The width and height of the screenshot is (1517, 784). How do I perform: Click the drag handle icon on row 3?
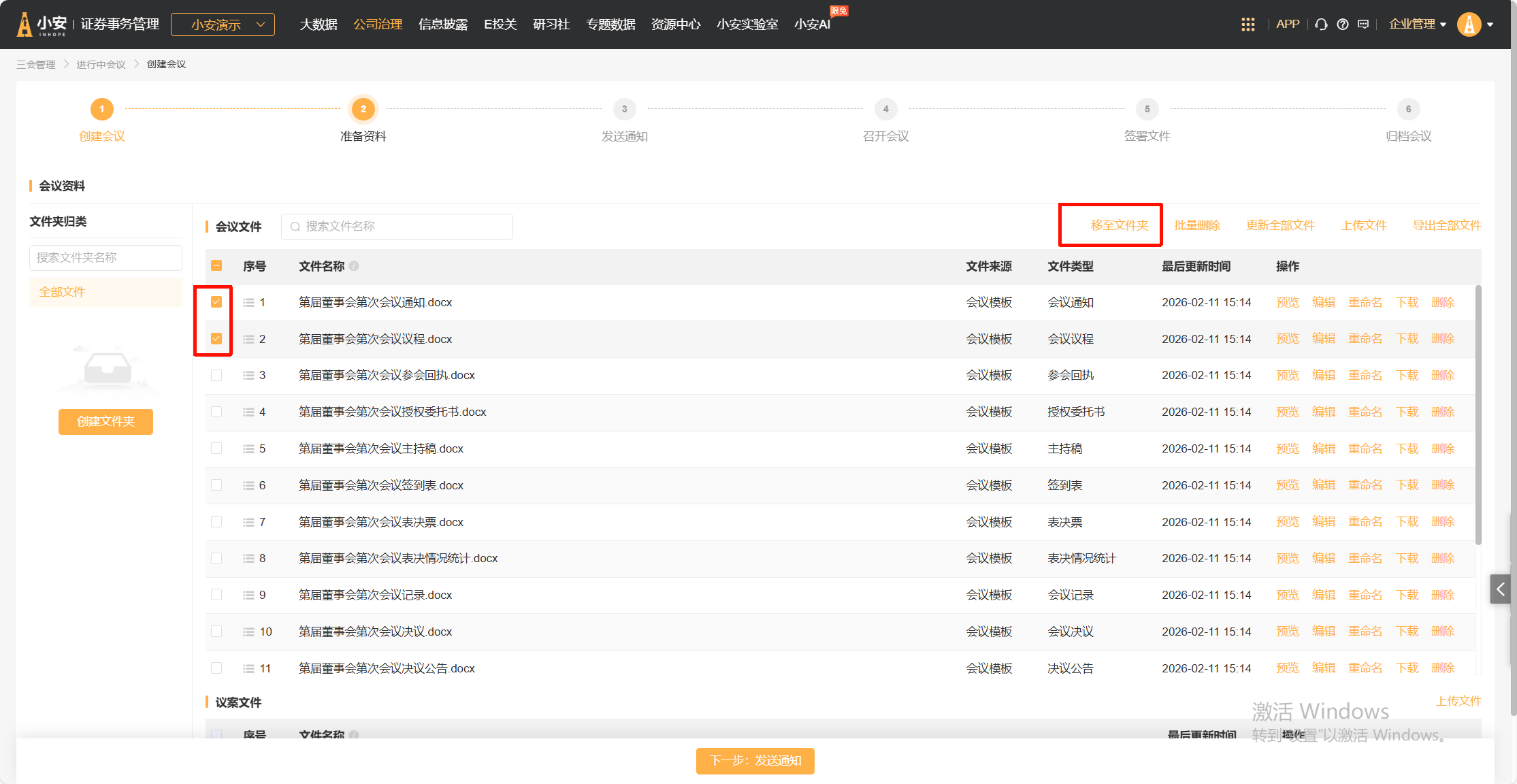pos(248,376)
